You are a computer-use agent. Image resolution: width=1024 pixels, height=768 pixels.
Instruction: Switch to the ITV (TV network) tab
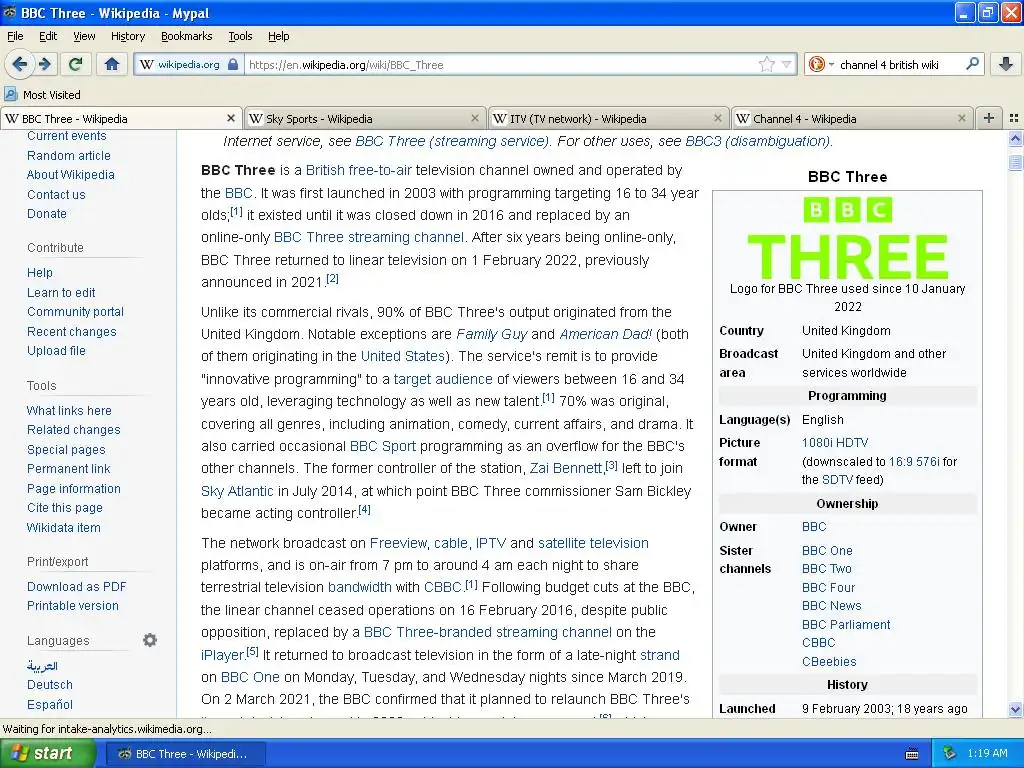pos(607,118)
